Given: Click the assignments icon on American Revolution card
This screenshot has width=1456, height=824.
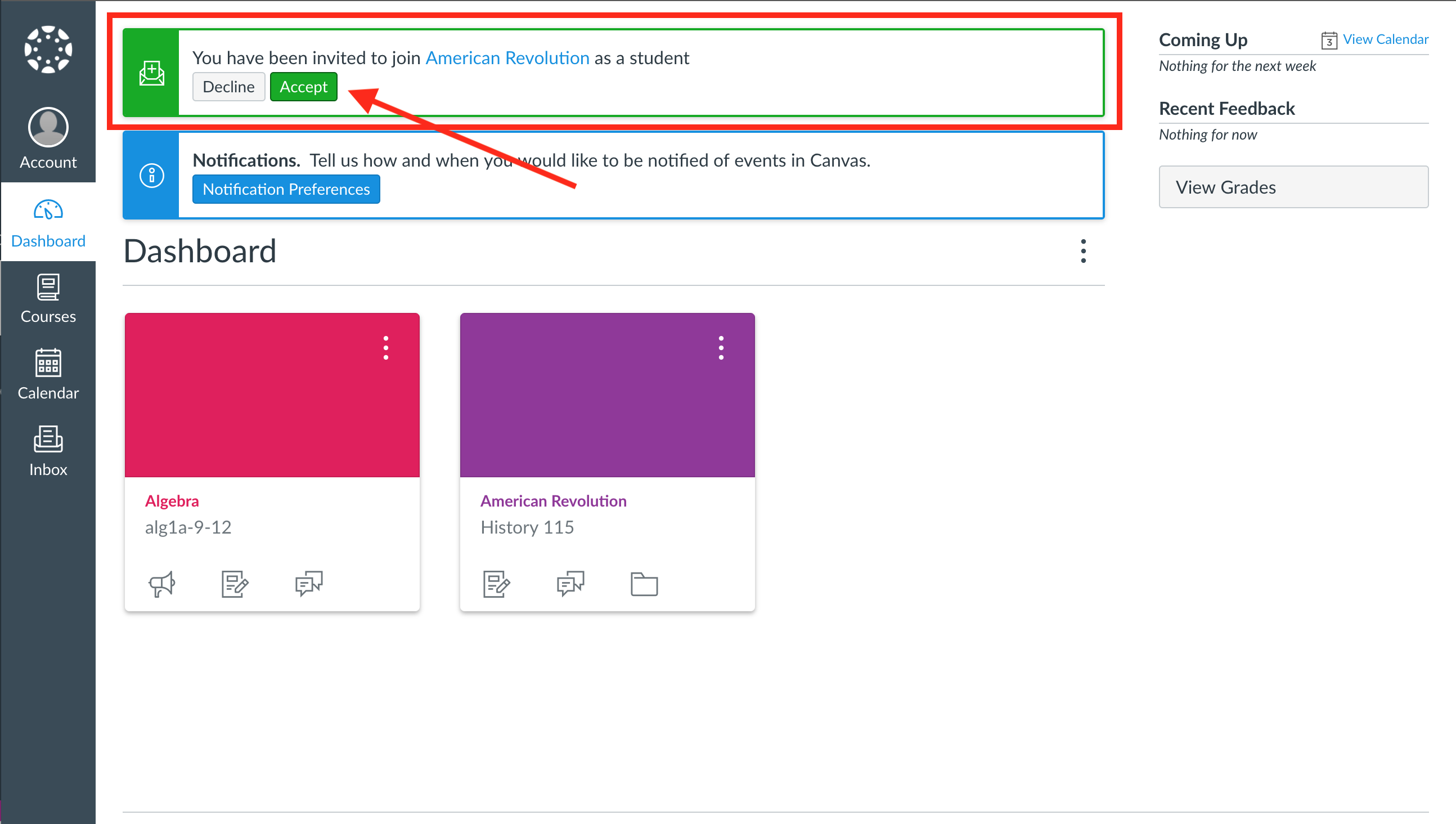Looking at the screenshot, I should [497, 584].
